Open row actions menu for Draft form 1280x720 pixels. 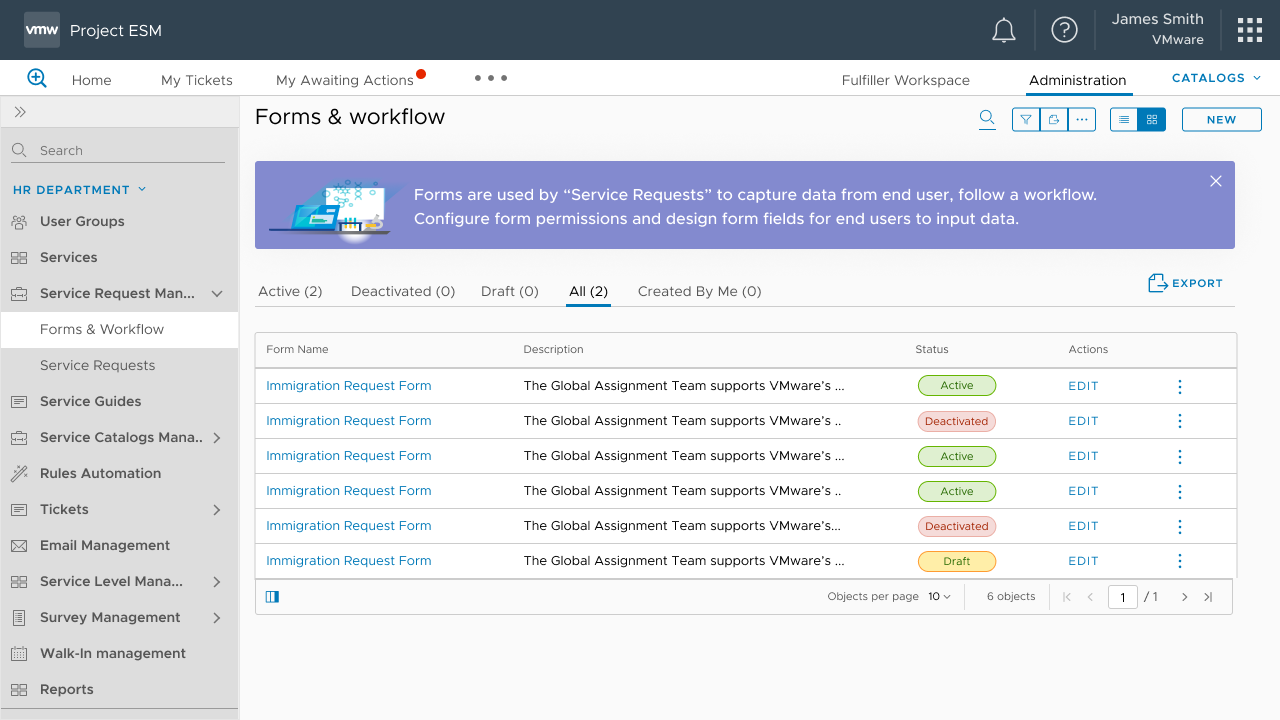coord(1180,561)
